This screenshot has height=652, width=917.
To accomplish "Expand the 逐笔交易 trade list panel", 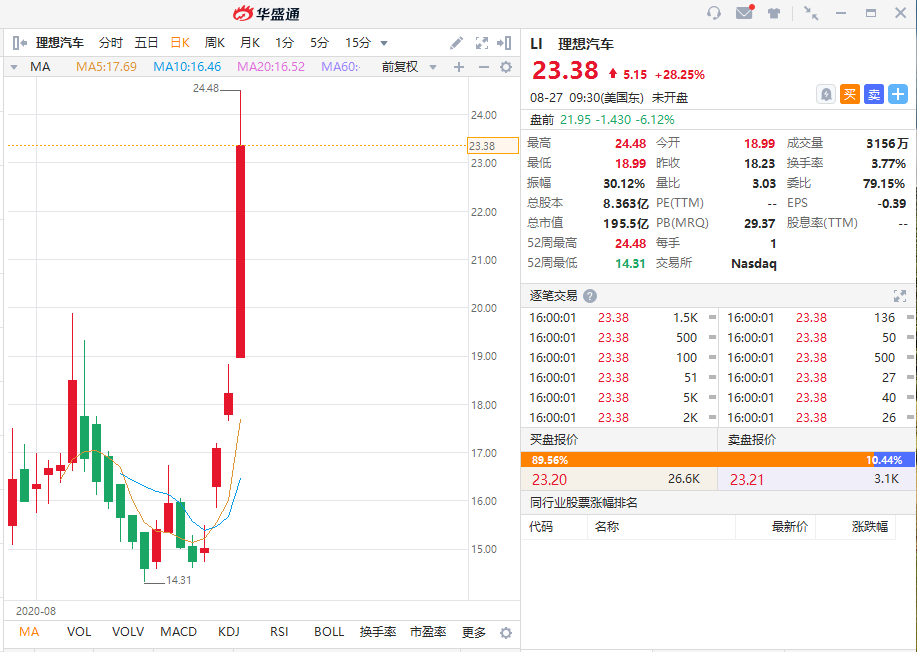I will click(899, 296).
